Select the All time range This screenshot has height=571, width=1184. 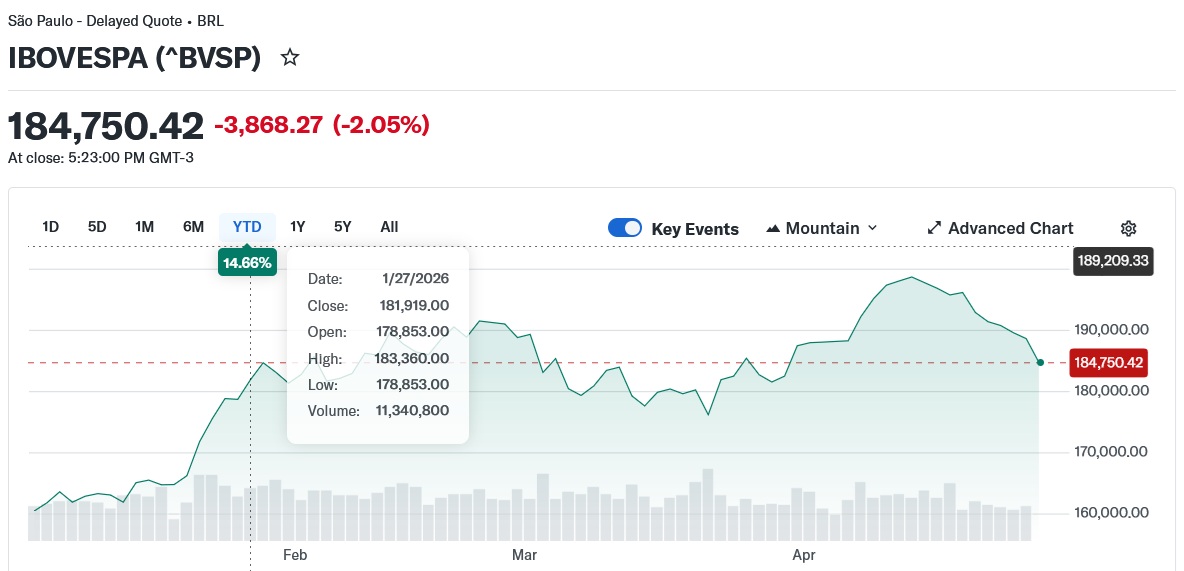tap(389, 227)
